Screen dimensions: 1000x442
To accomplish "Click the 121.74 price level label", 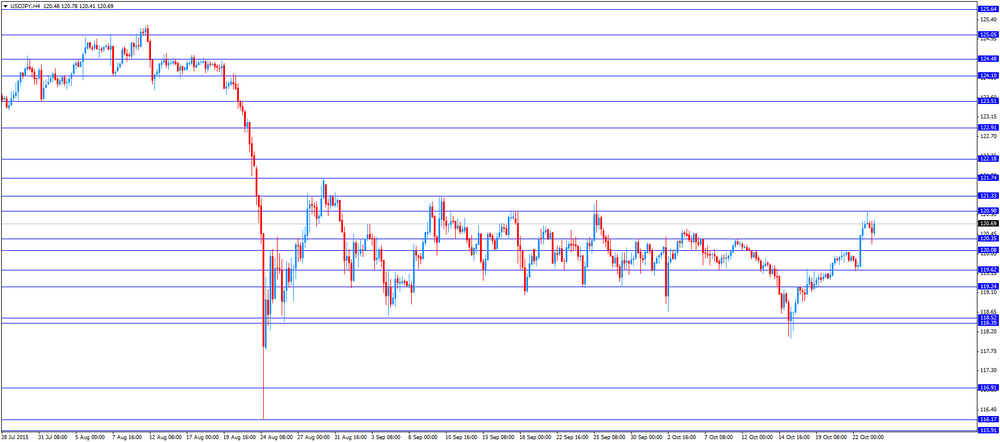I will 989,178.
